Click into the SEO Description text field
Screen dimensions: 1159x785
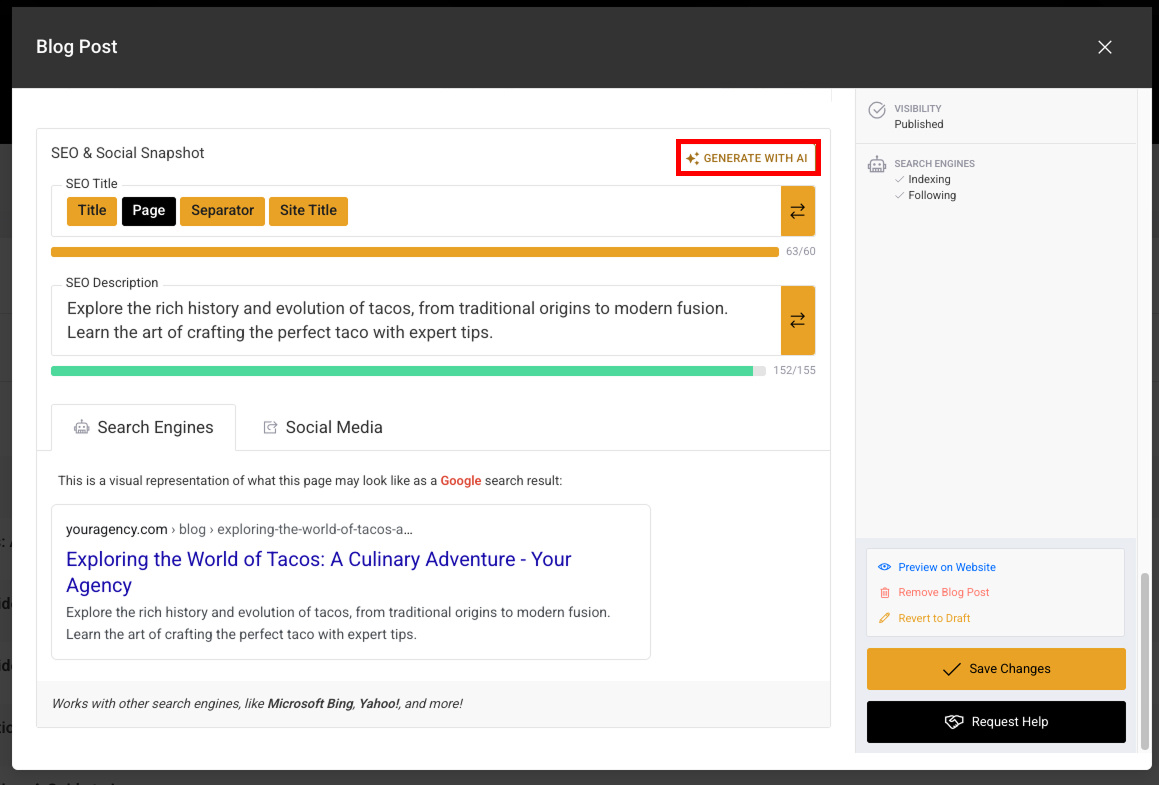pos(416,320)
